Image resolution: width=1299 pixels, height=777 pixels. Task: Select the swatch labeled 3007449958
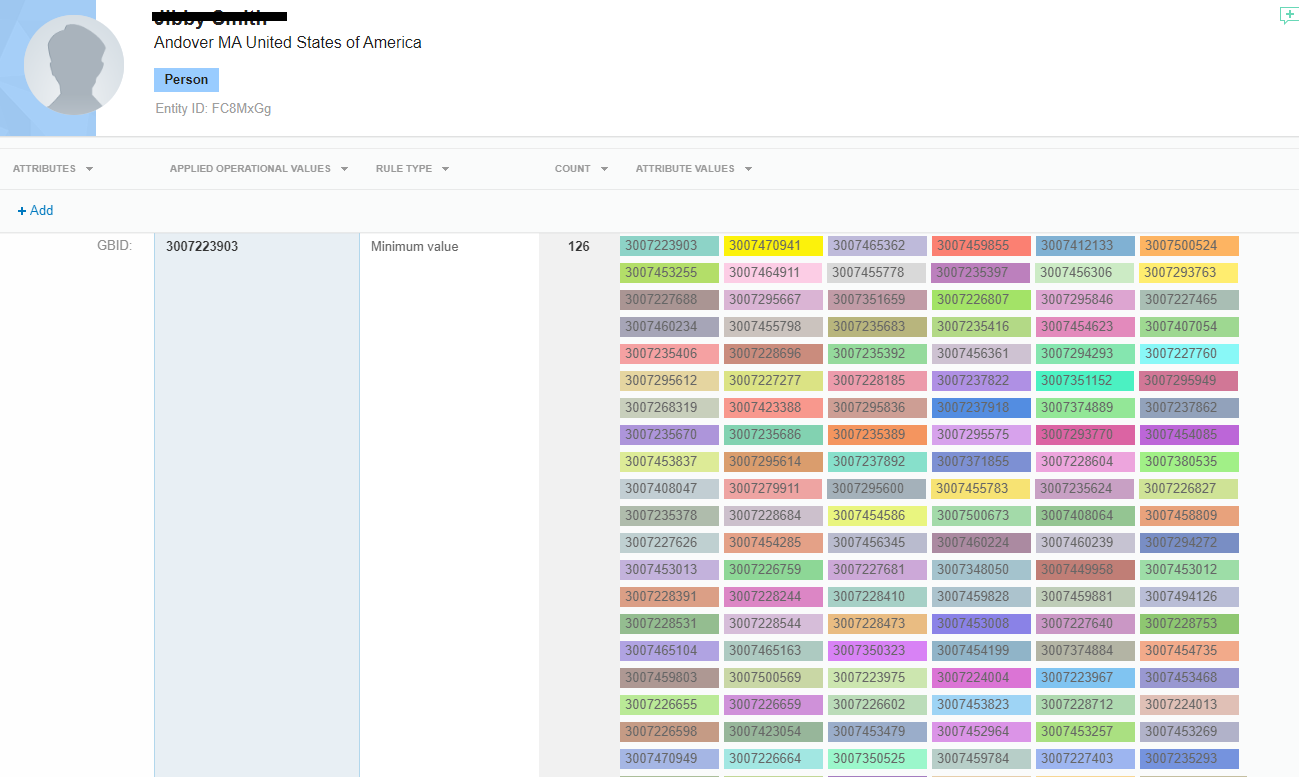click(x=1085, y=570)
